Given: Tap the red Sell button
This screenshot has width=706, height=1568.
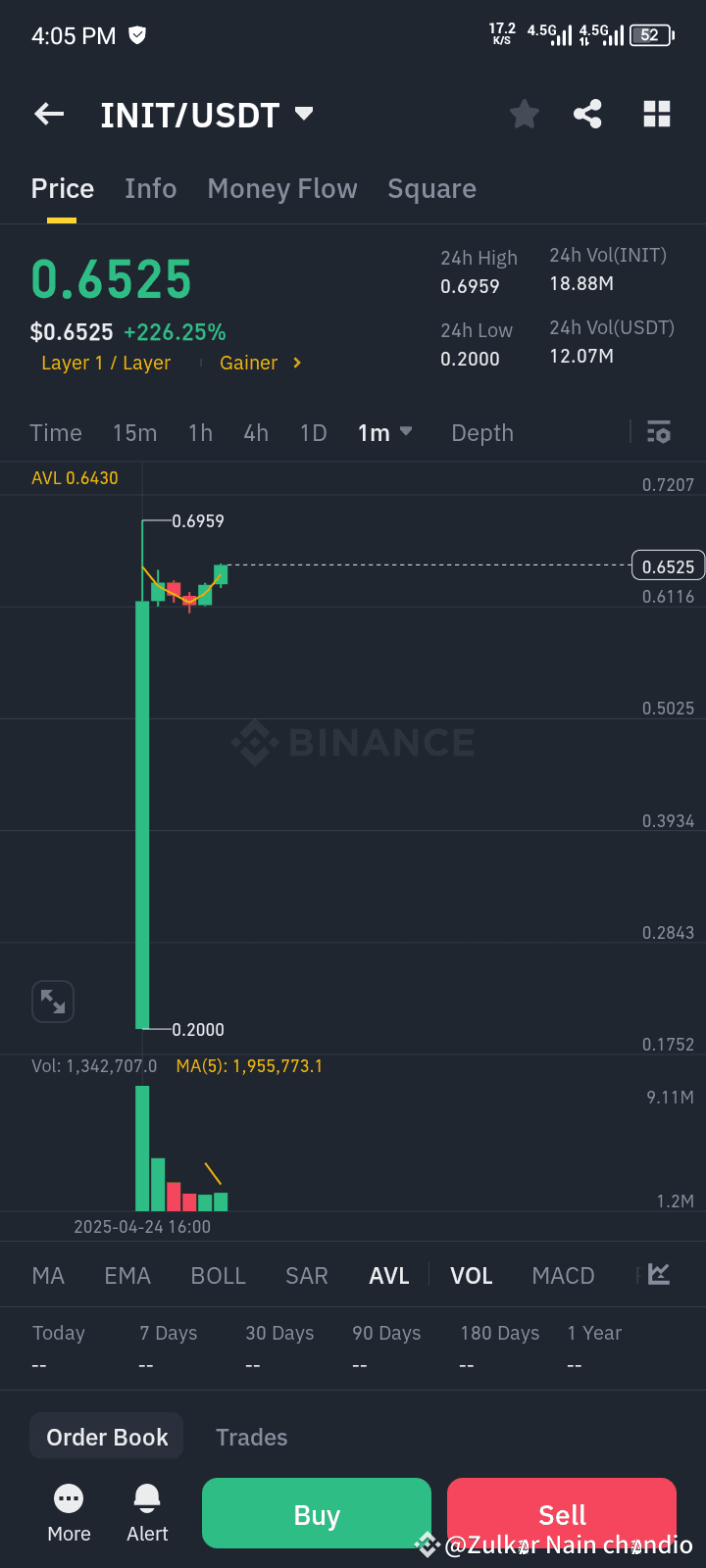Looking at the screenshot, I should click(x=561, y=1513).
